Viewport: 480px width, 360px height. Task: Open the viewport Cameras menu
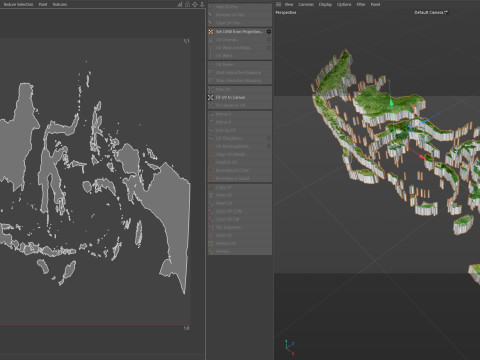[306, 4]
